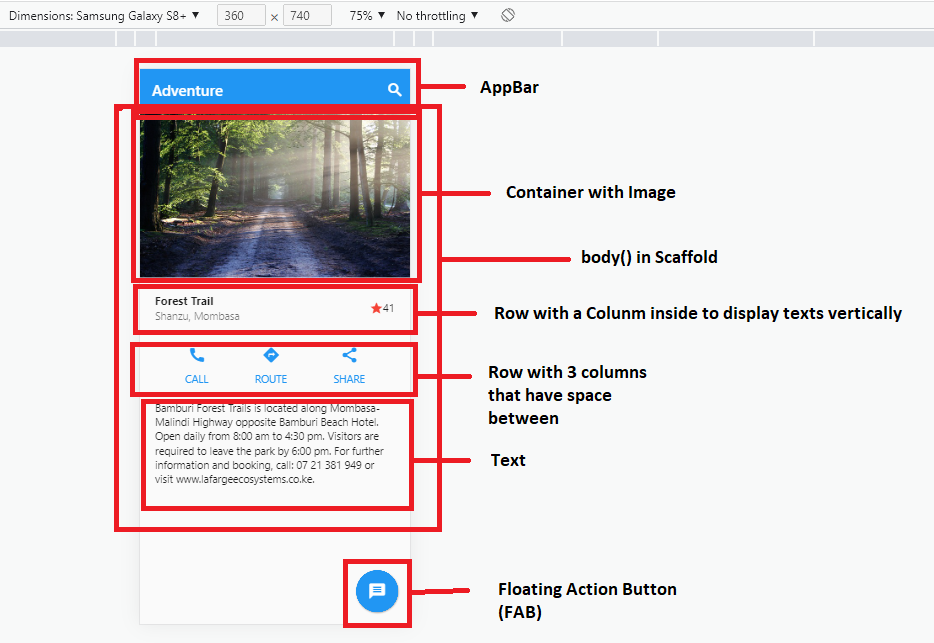Viewport: 934px width, 643px height.
Task: Click the device height field showing 740
Action: pos(307,15)
